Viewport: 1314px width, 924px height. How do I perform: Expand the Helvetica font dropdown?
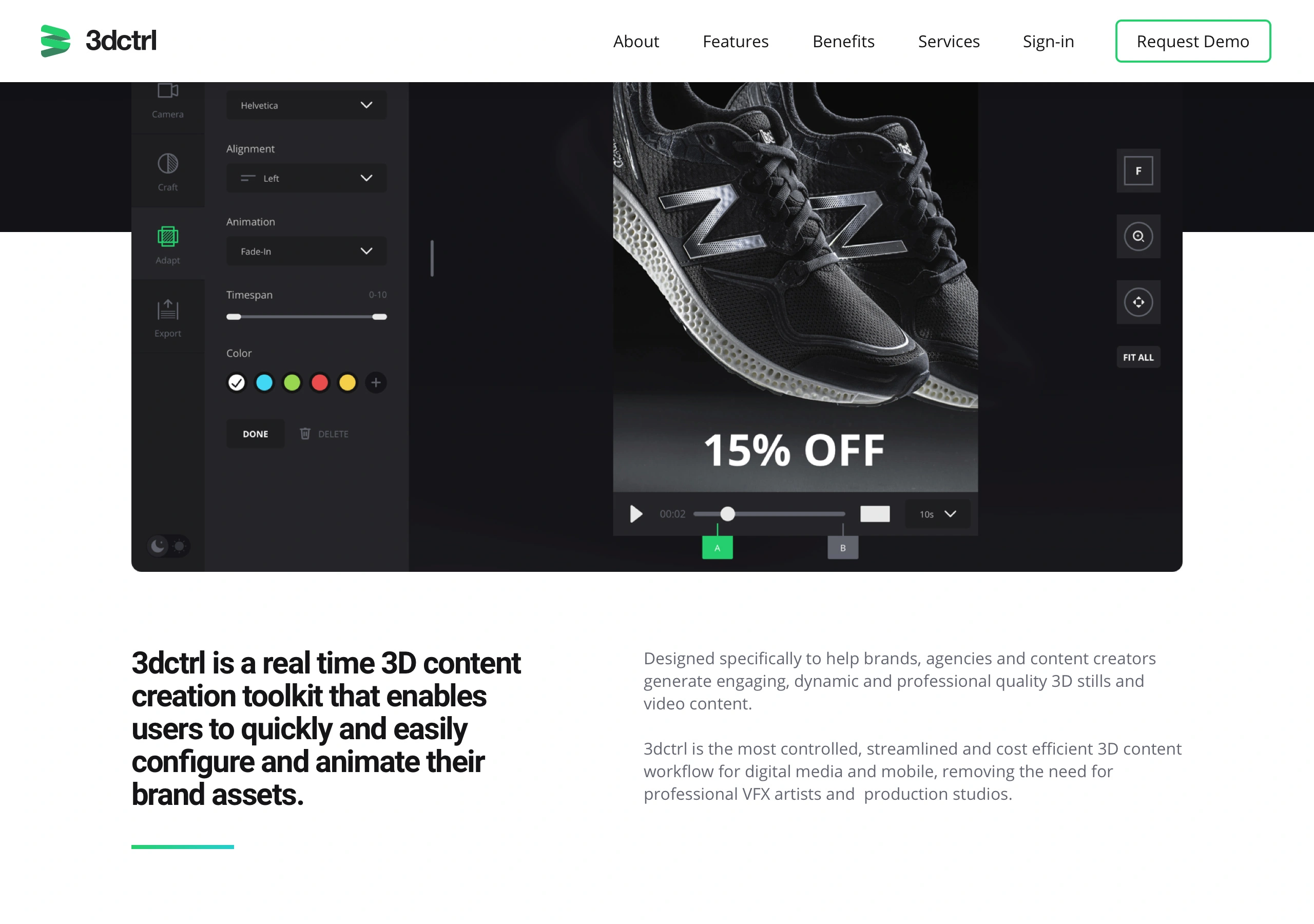tap(306, 105)
